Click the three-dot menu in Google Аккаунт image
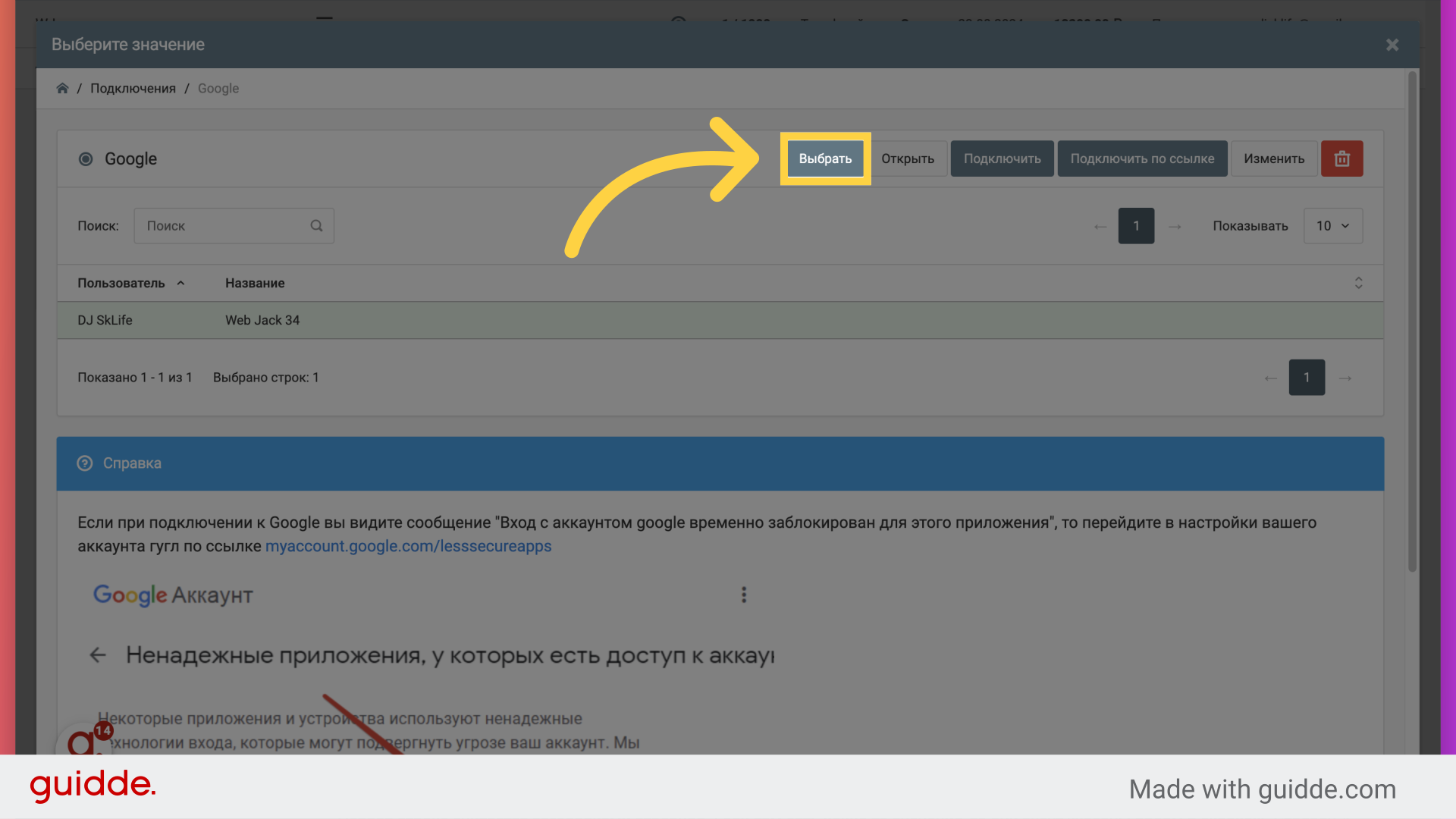 [744, 595]
